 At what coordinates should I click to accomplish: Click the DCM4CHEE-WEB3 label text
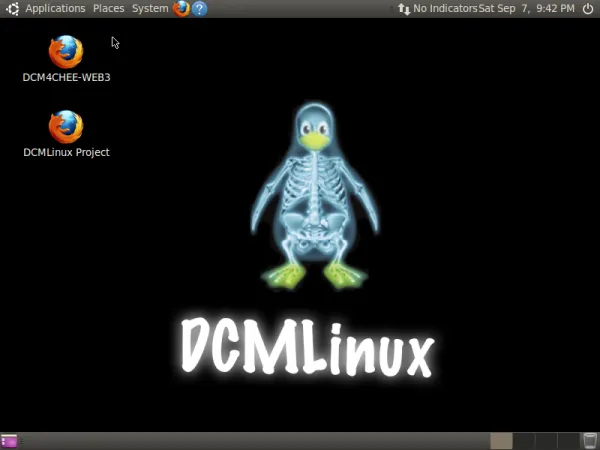66,77
